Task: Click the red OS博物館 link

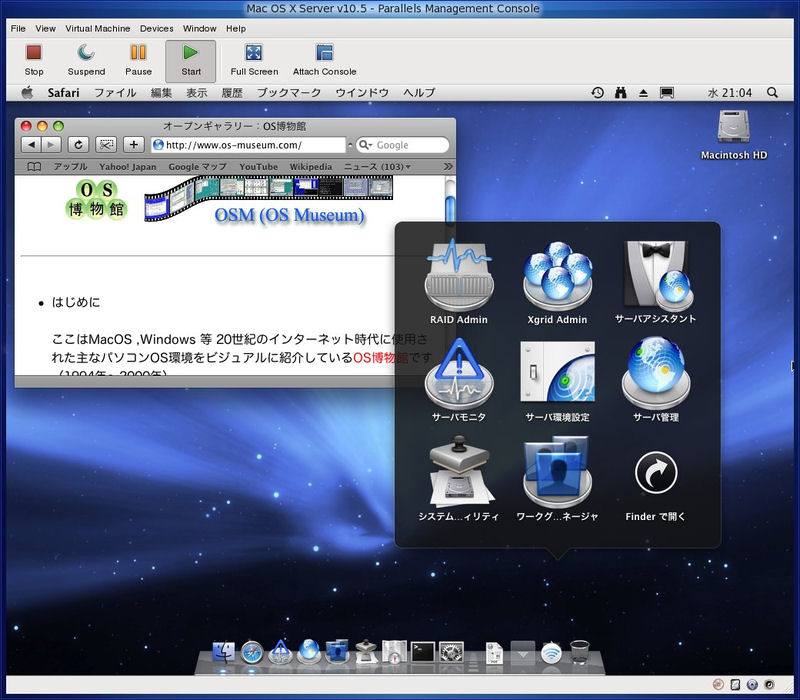Action: click(380, 357)
